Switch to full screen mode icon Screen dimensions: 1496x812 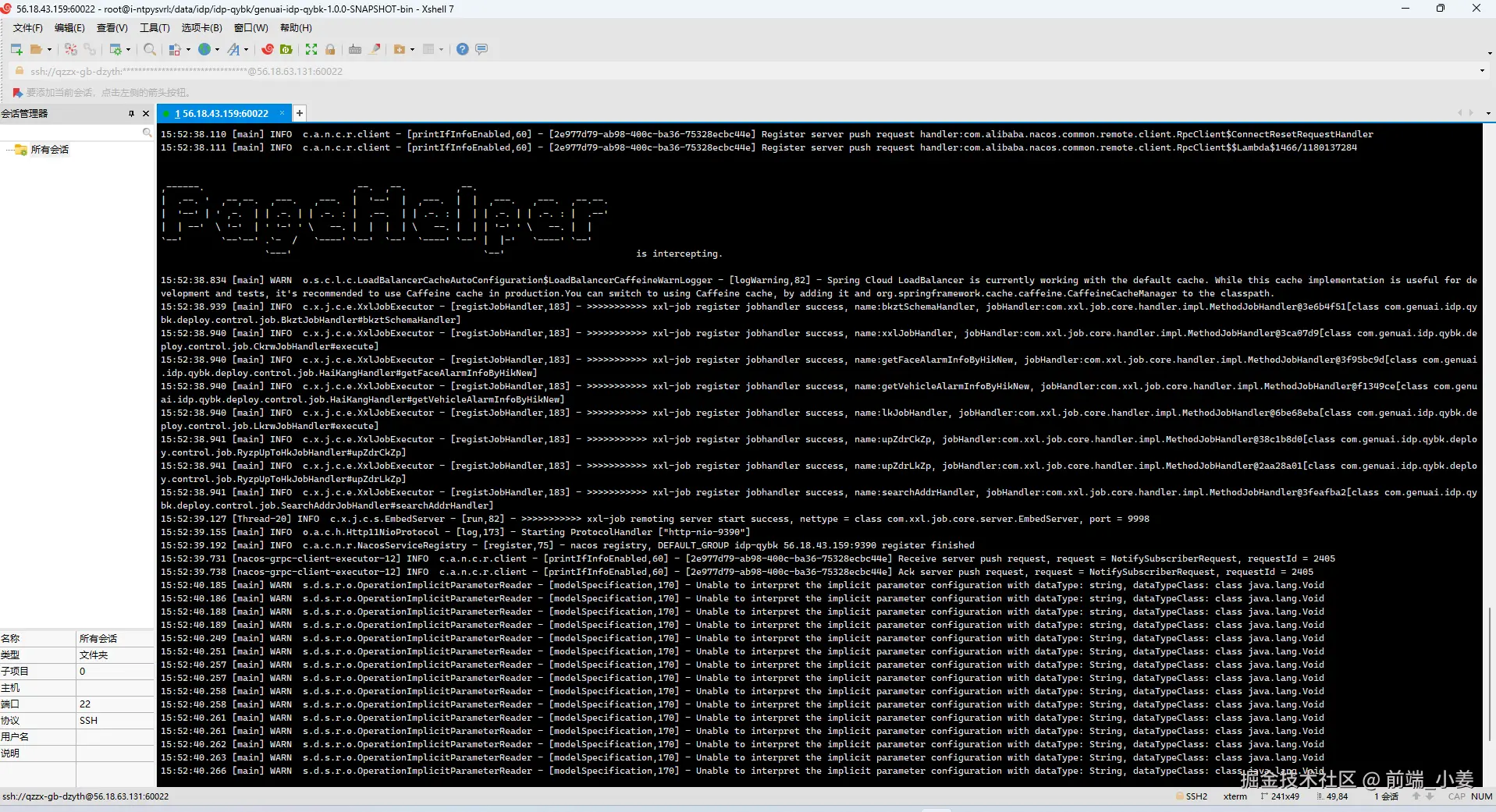coord(311,49)
